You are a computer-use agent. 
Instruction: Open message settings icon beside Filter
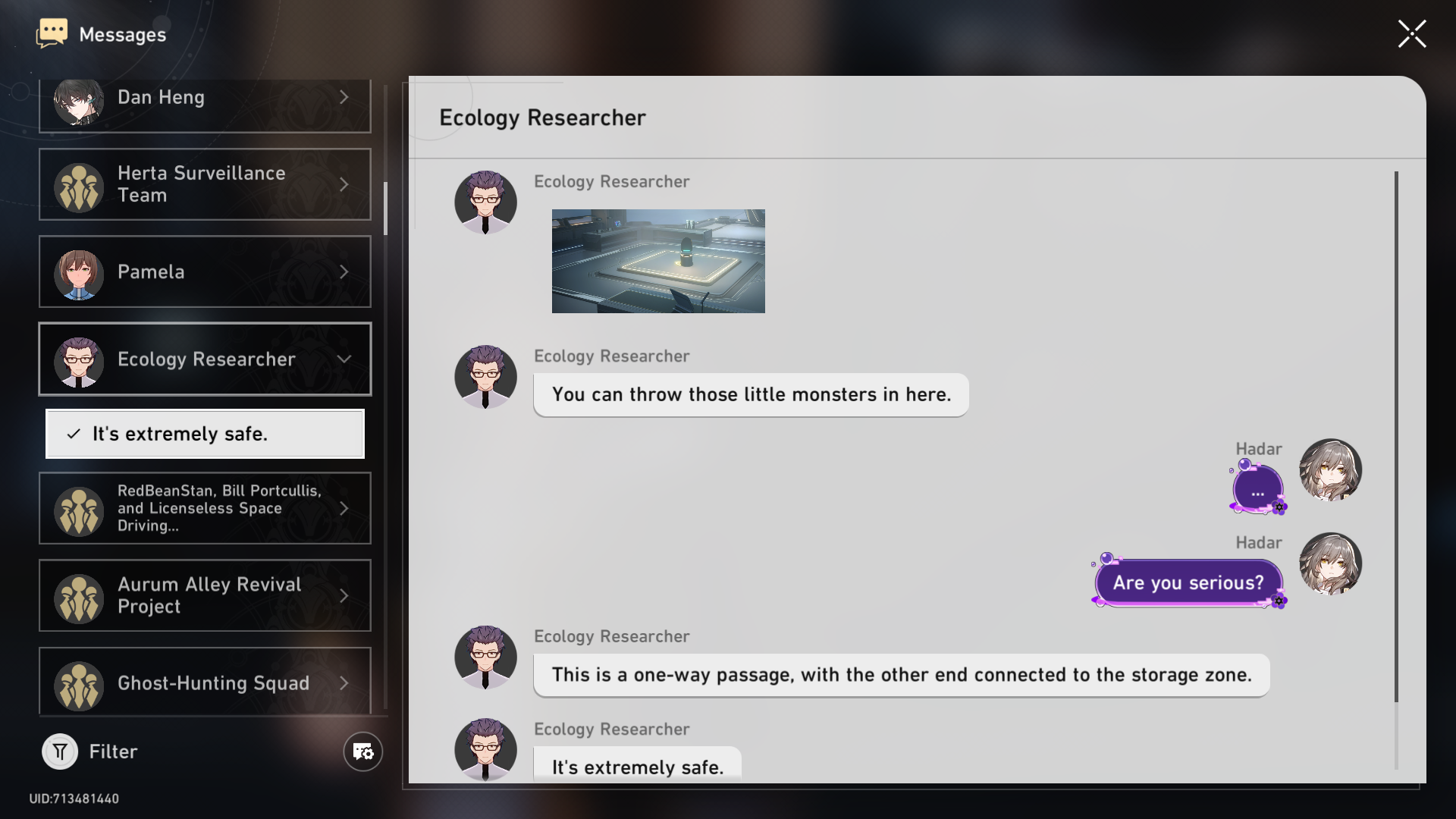coord(362,752)
